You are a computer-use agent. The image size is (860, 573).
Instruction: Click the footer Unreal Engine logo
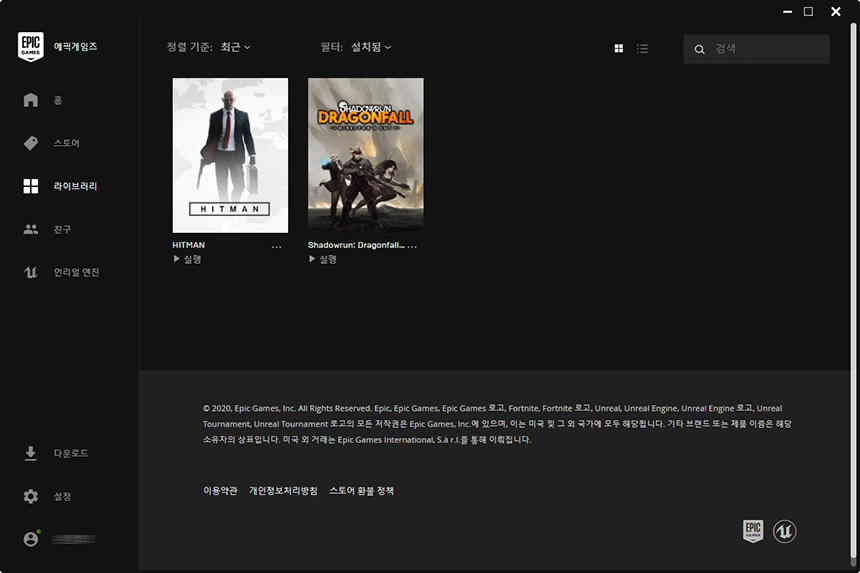coord(785,531)
